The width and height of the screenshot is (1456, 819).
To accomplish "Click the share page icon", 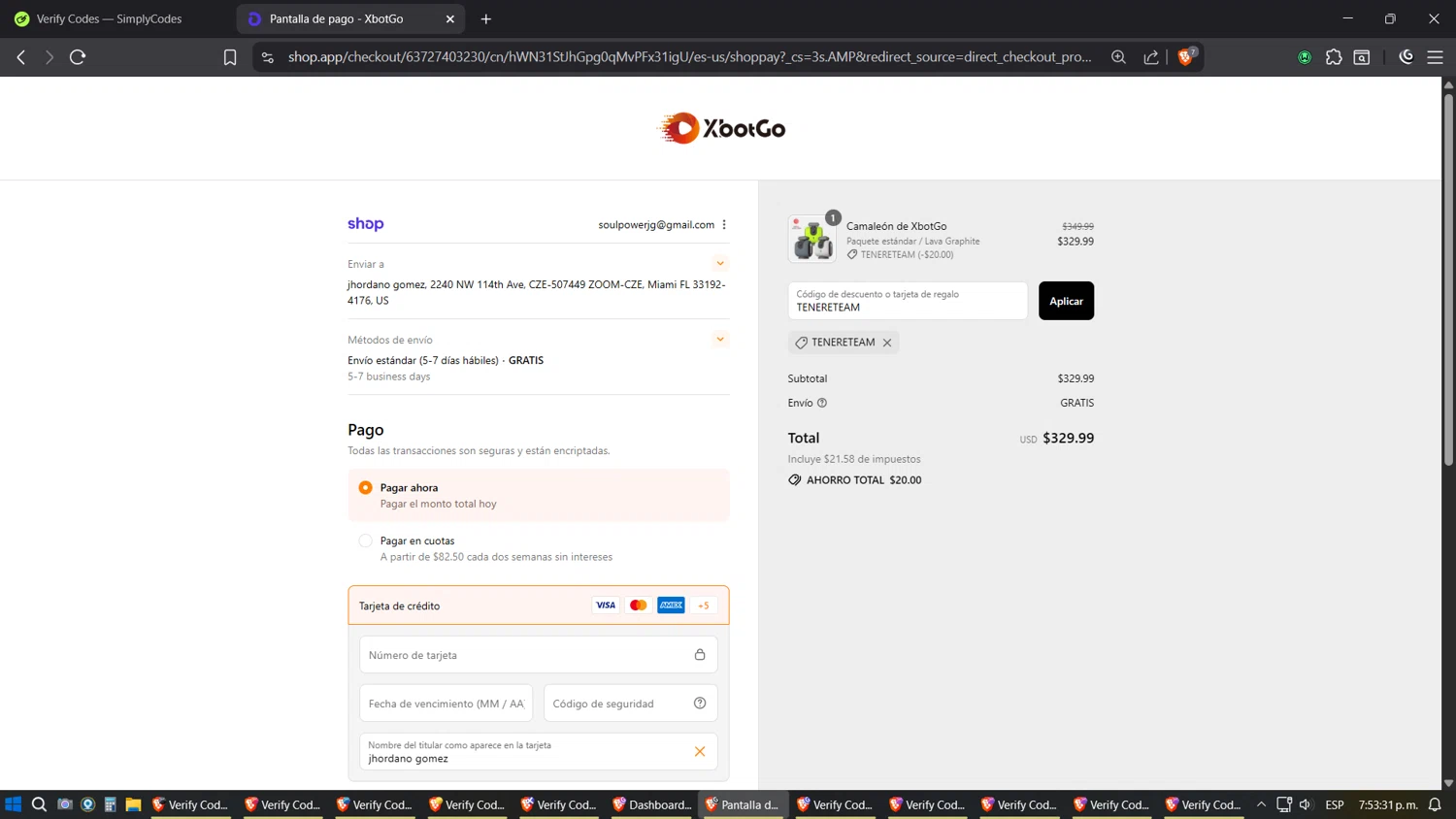I will click(x=1151, y=57).
